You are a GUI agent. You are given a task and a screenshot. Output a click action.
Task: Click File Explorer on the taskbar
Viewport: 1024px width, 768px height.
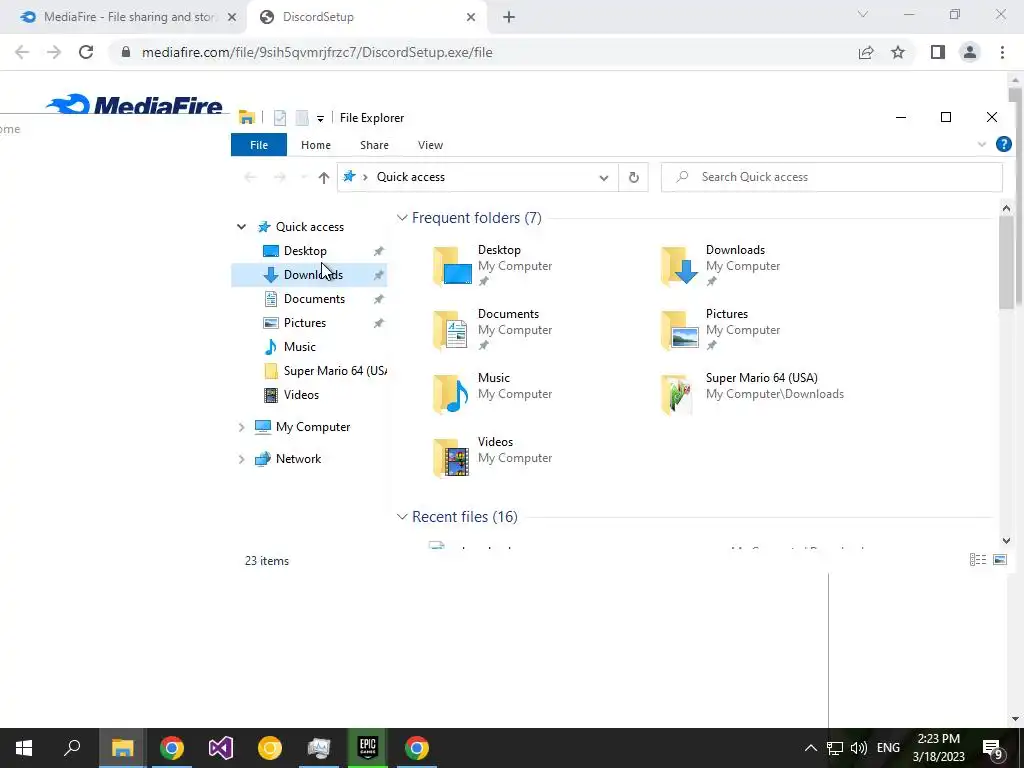(122, 748)
